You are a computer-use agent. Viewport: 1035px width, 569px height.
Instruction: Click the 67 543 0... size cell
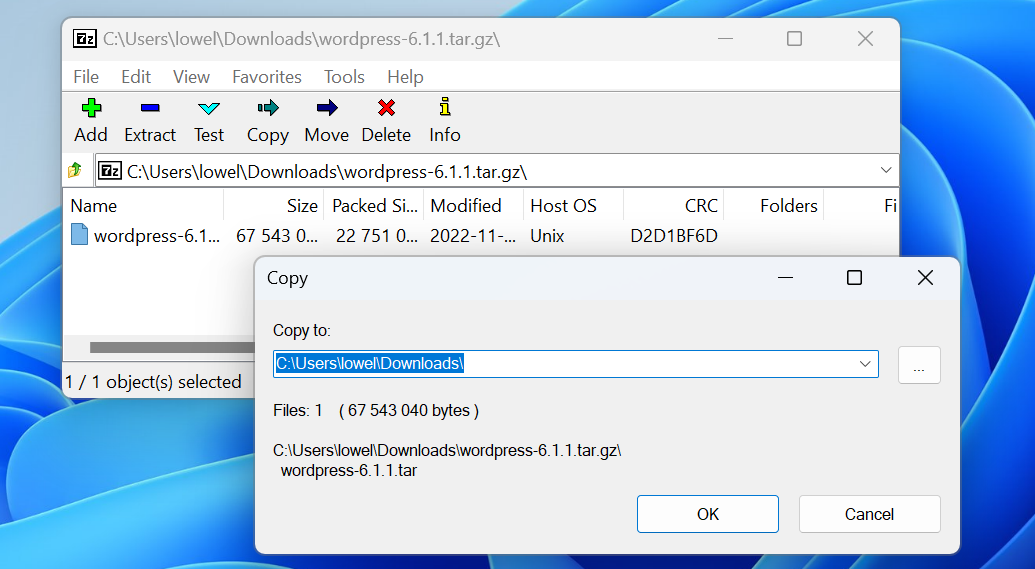coord(277,236)
